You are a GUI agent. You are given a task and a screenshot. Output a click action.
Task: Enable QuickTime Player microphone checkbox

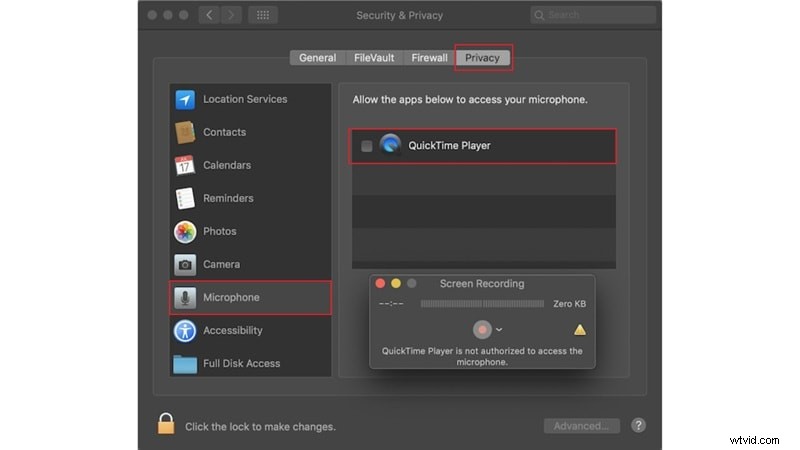coord(367,146)
